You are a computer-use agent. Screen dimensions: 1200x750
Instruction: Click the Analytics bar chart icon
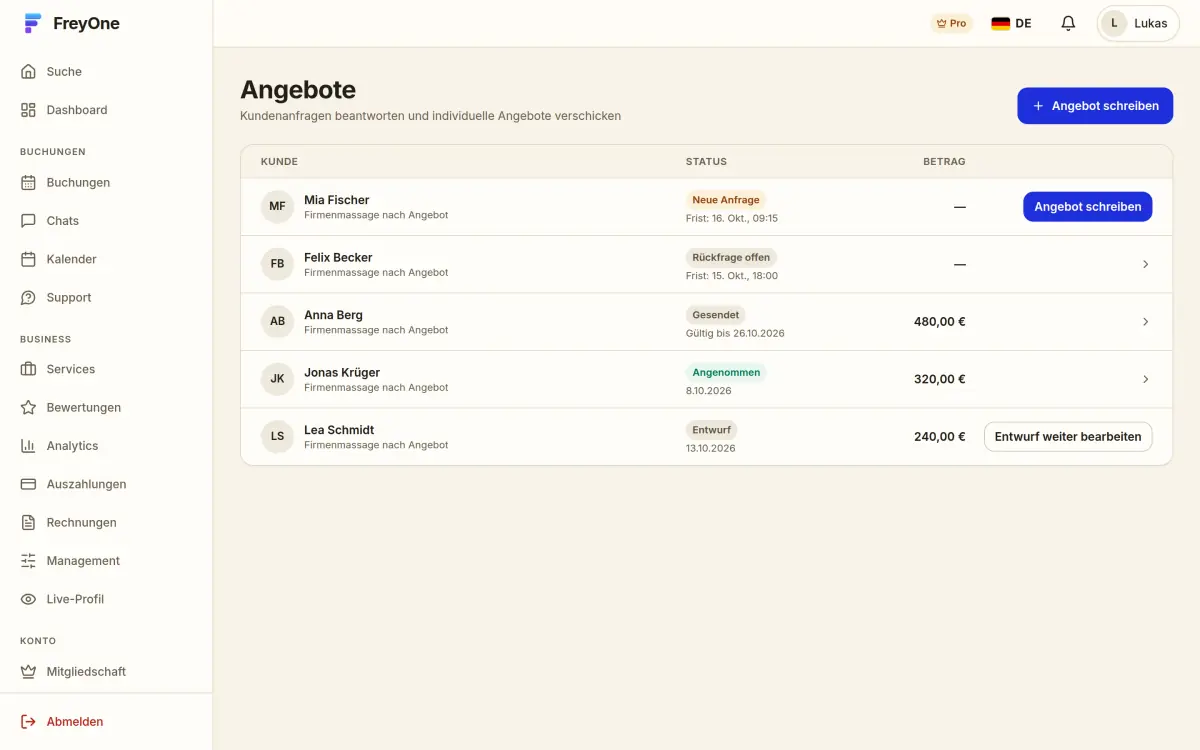click(28, 446)
